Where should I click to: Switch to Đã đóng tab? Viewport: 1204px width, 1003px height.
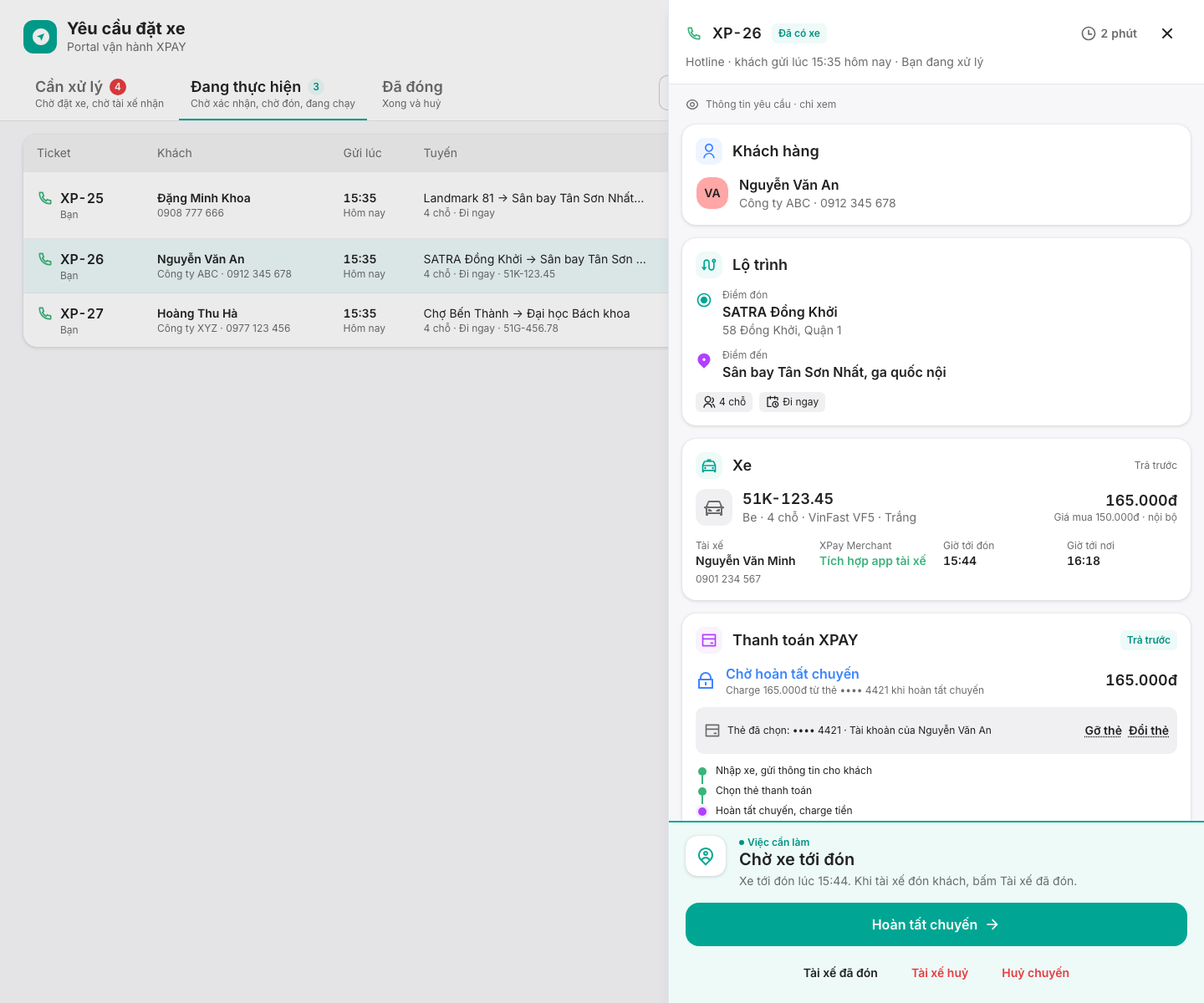pos(412,94)
